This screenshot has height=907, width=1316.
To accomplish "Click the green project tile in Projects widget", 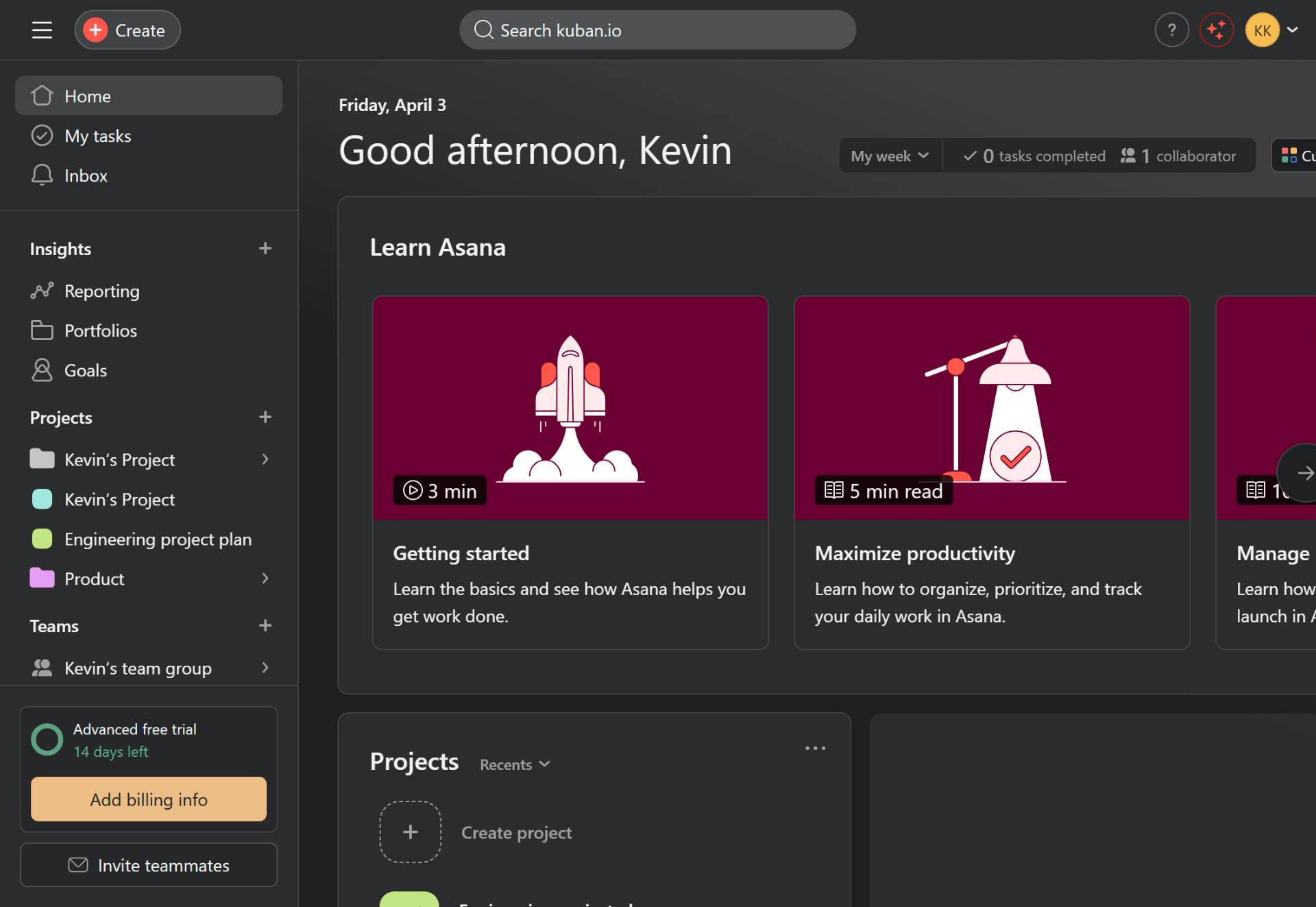I will (409, 899).
